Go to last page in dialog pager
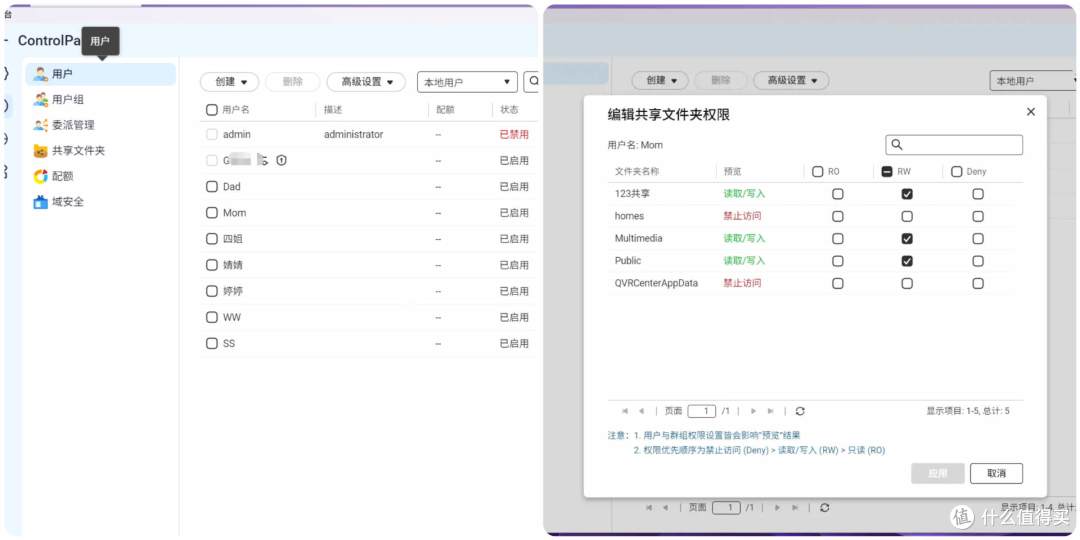The image size is (1080, 540). click(771, 411)
